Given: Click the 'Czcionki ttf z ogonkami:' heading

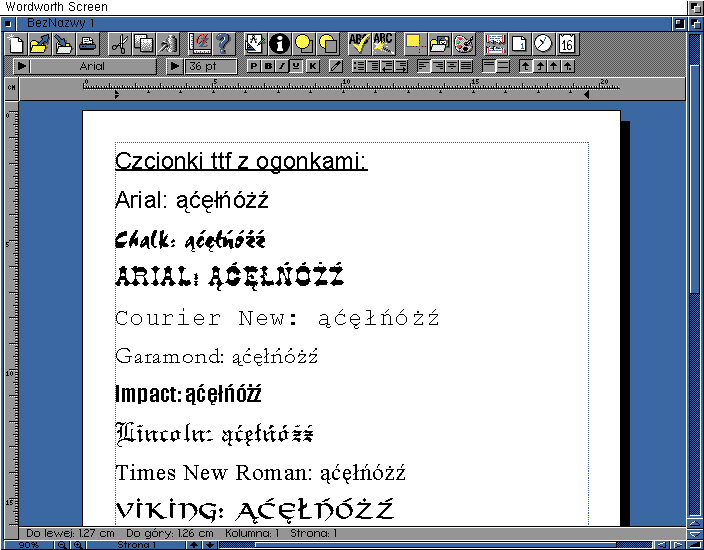Looking at the screenshot, I should (x=242, y=162).
